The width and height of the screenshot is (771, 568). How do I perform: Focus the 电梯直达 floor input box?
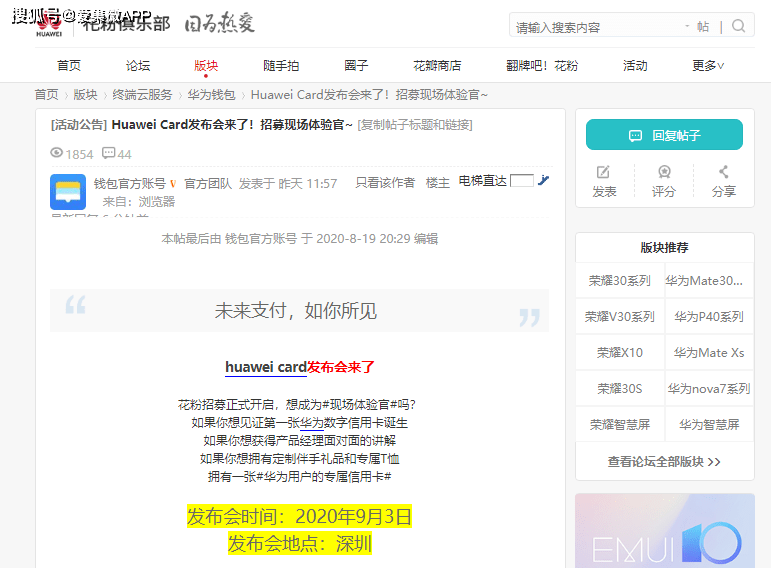coord(522,180)
